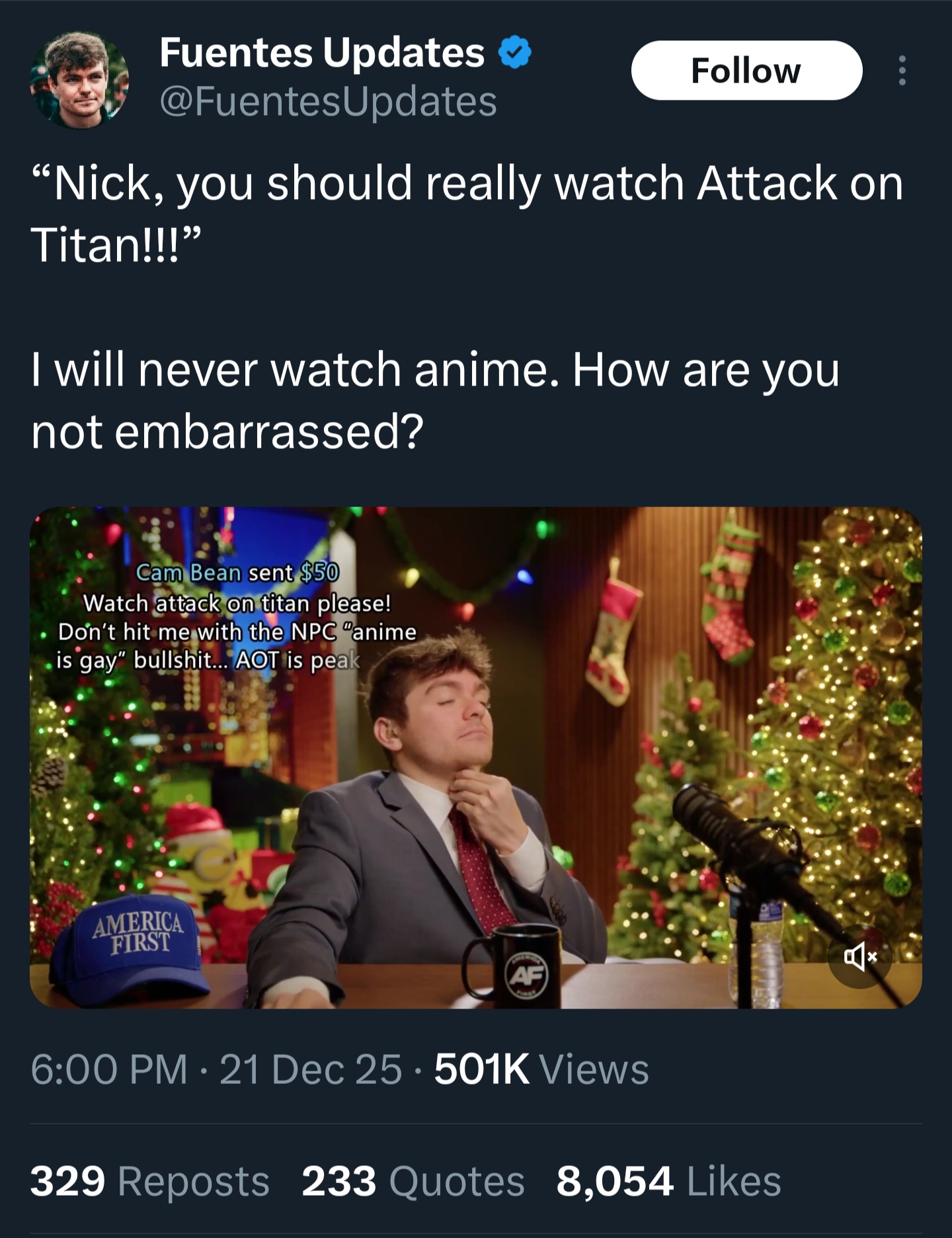Follow the Fuentes Updates account
The height and width of the screenshot is (1238, 952).
tap(746, 70)
